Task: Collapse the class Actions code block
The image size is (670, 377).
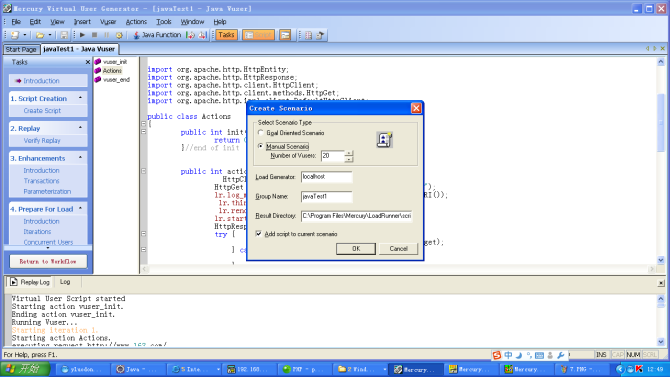Action: (144, 124)
